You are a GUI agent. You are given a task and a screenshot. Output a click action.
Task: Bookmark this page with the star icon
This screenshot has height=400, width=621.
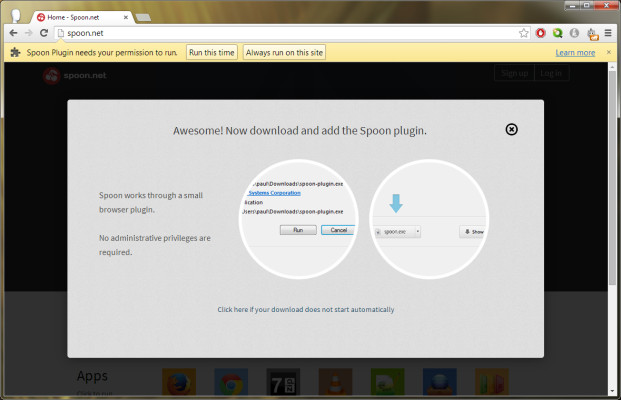point(524,33)
